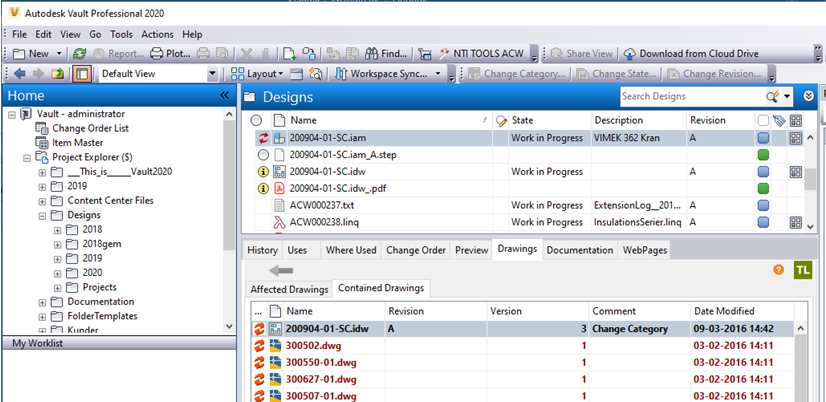Click the Up one folder icon
Image resolution: width=826 pixels, height=402 pixels.
coord(57,74)
